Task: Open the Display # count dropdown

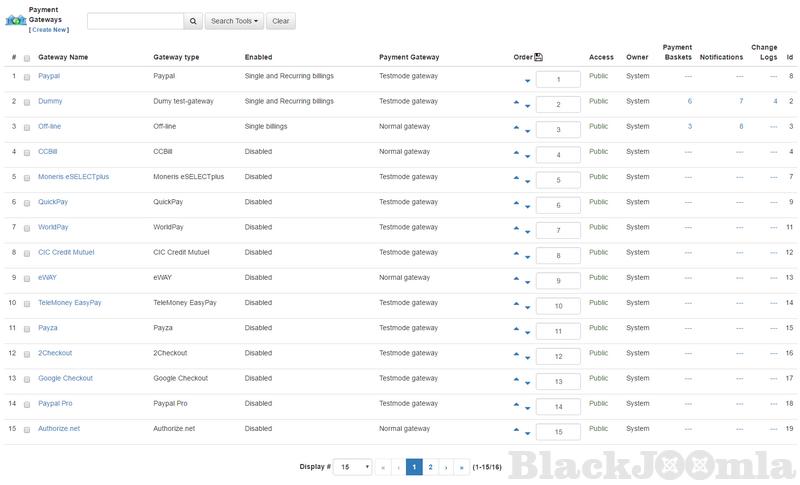Action: click(352, 467)
